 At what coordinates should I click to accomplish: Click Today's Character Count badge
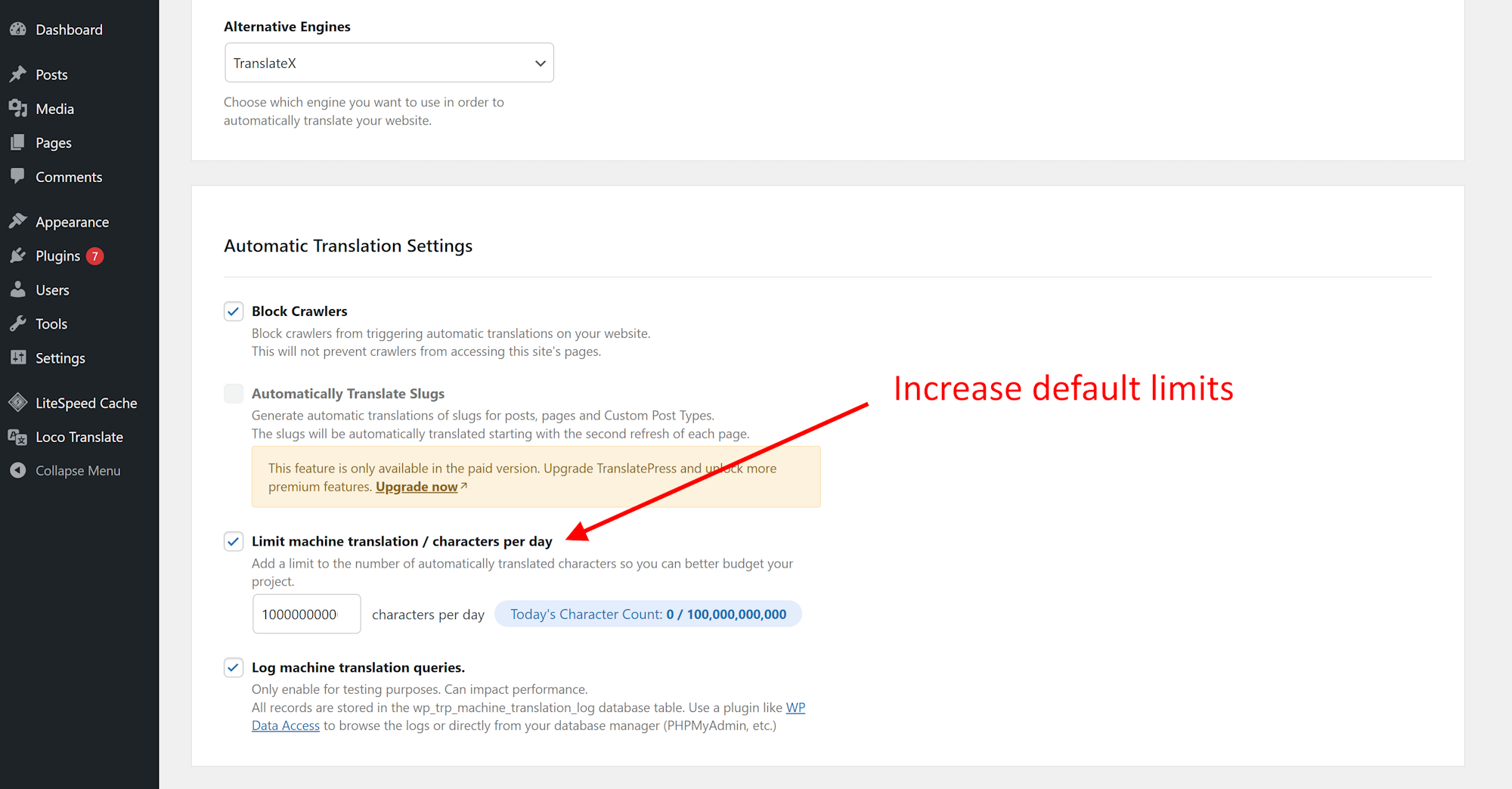(x=648, y=614)
